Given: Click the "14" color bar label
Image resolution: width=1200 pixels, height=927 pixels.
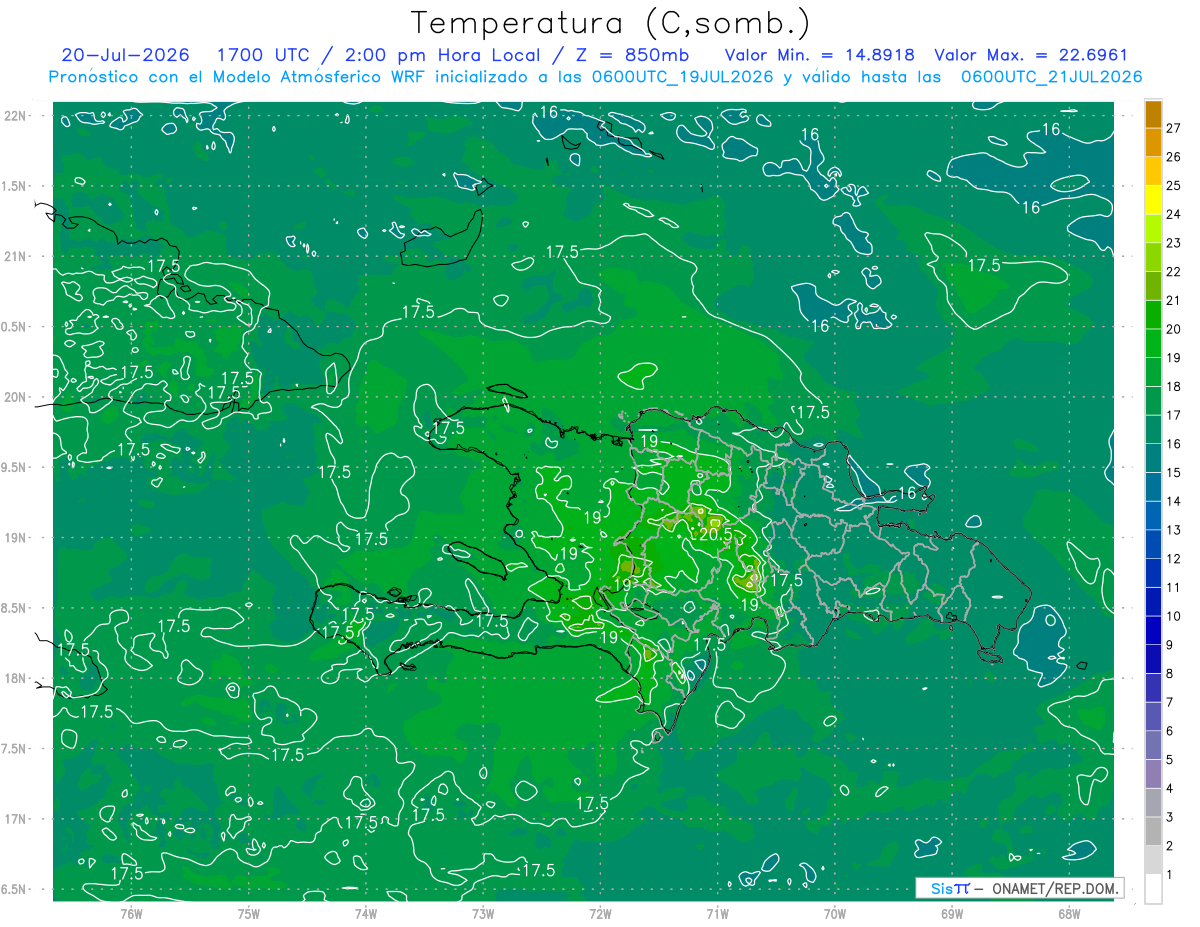Looking at the screenshot, I should 1174,501.
